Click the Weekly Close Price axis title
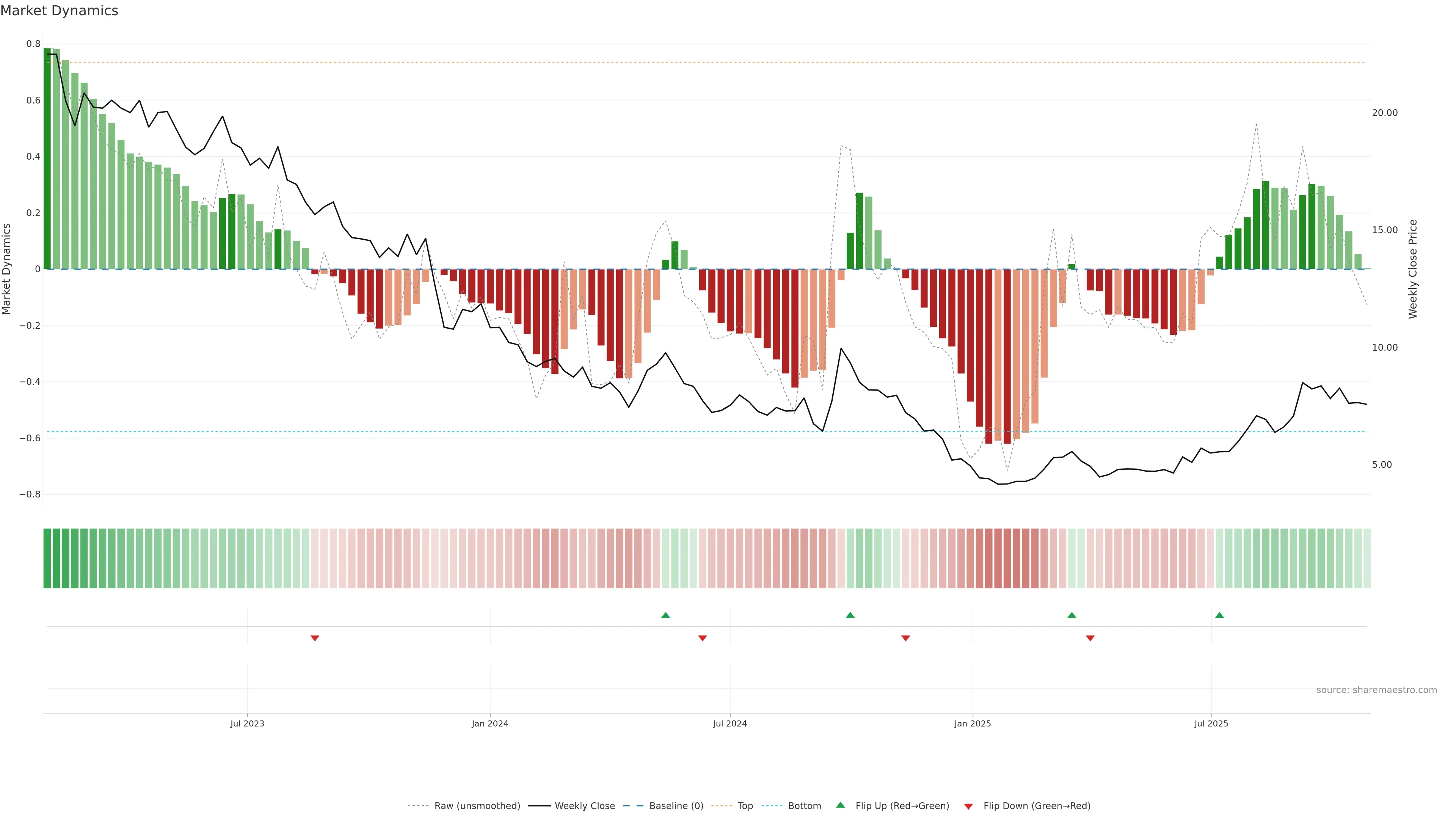The image size is (1456, 819). [1413, 269]
